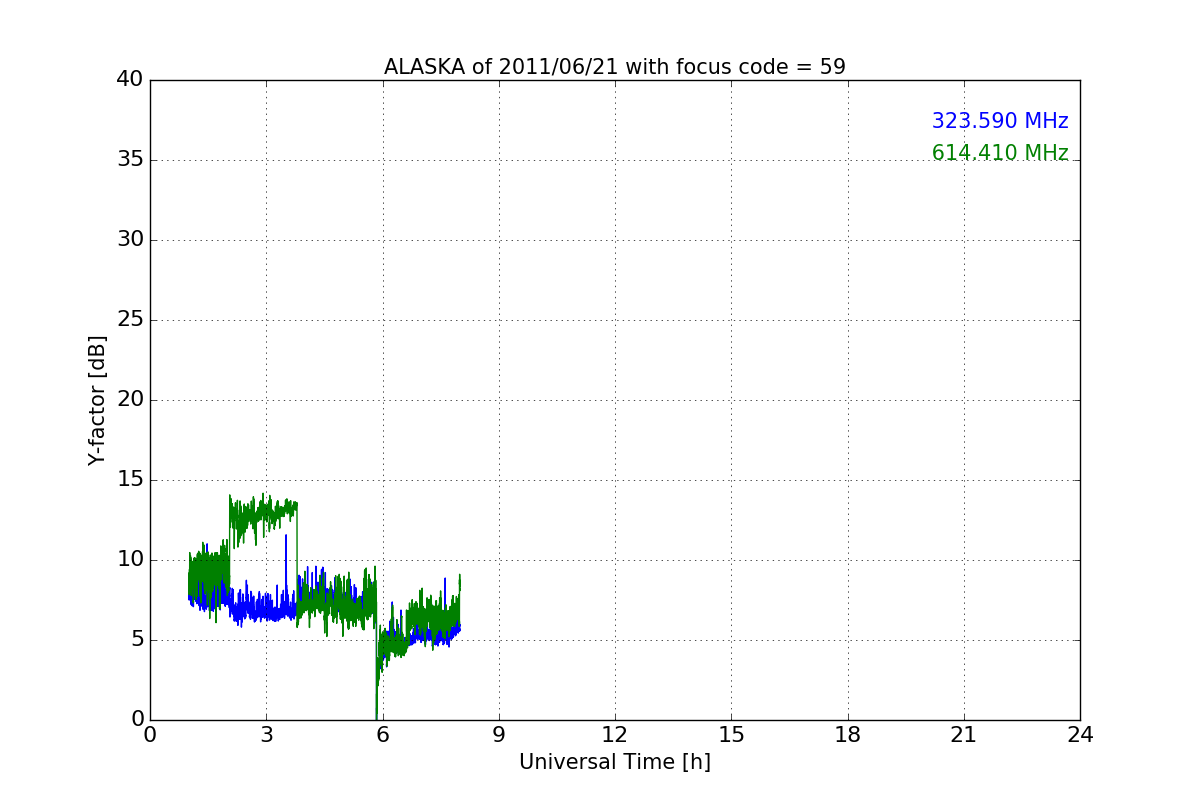Viewport: 1200px width, 800px height.
Task: Click the x-axis tick label '6'
Action: 383,735
